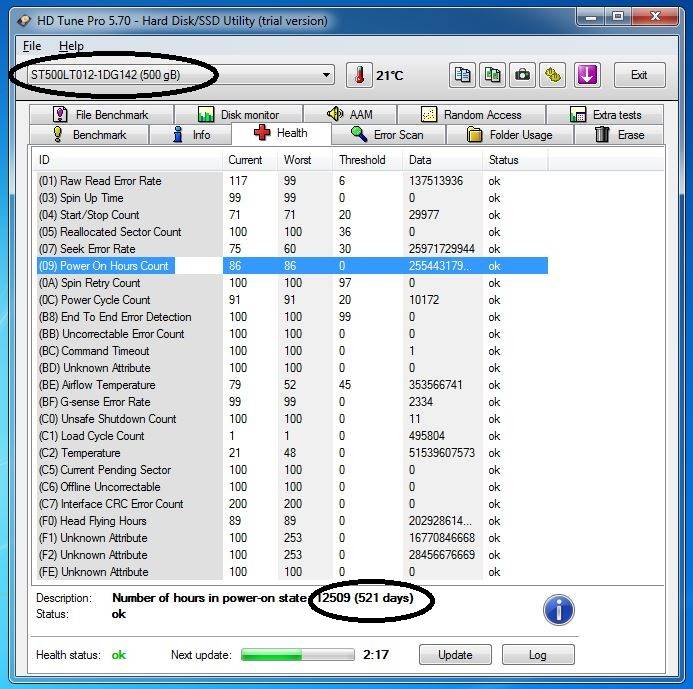This screenshot has width=693, height=689.
Task: Click the thermometer temperature icon
Action: click(x=359, y=75)
